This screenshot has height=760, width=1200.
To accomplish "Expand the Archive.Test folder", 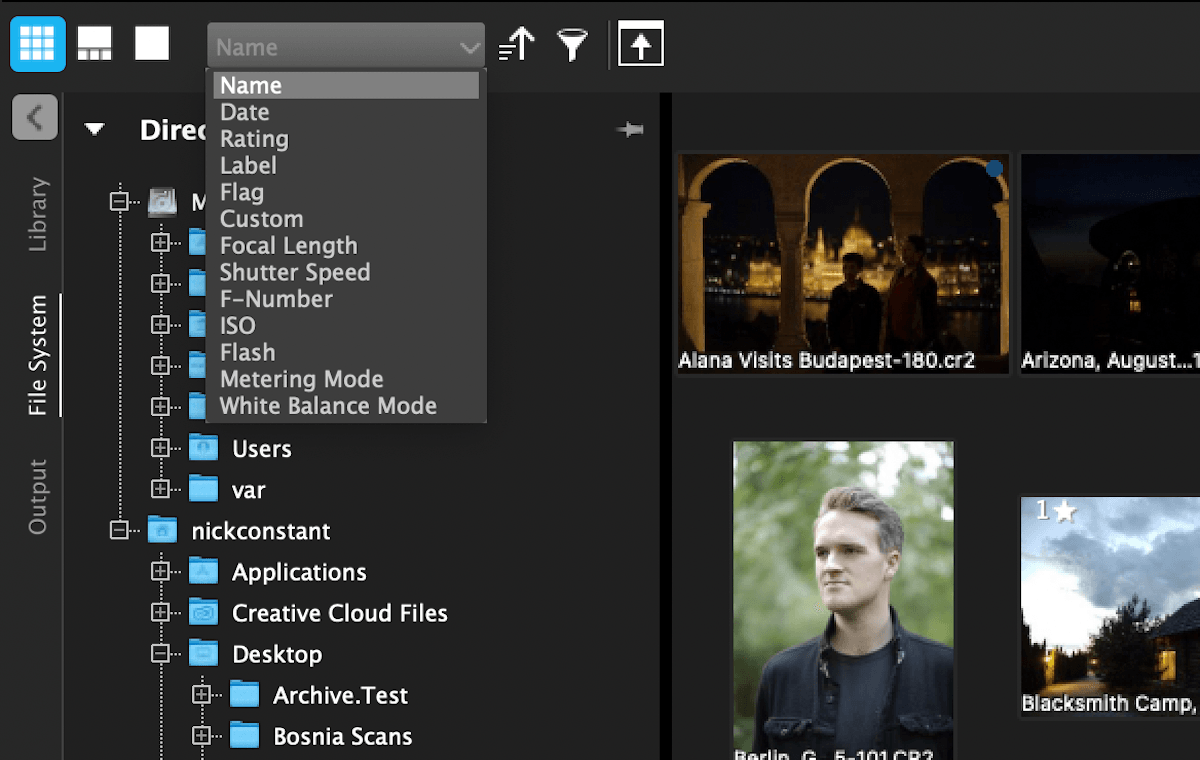I will coord(203,694).
